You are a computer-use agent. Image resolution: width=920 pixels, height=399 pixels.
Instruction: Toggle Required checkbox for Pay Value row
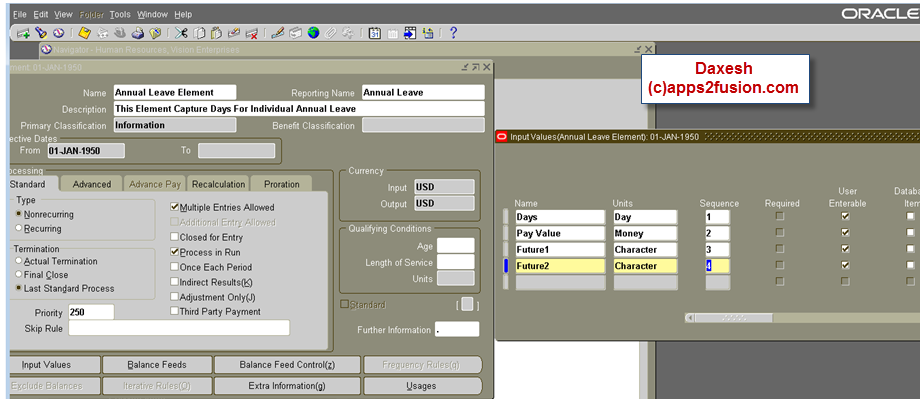pos(780,232)
